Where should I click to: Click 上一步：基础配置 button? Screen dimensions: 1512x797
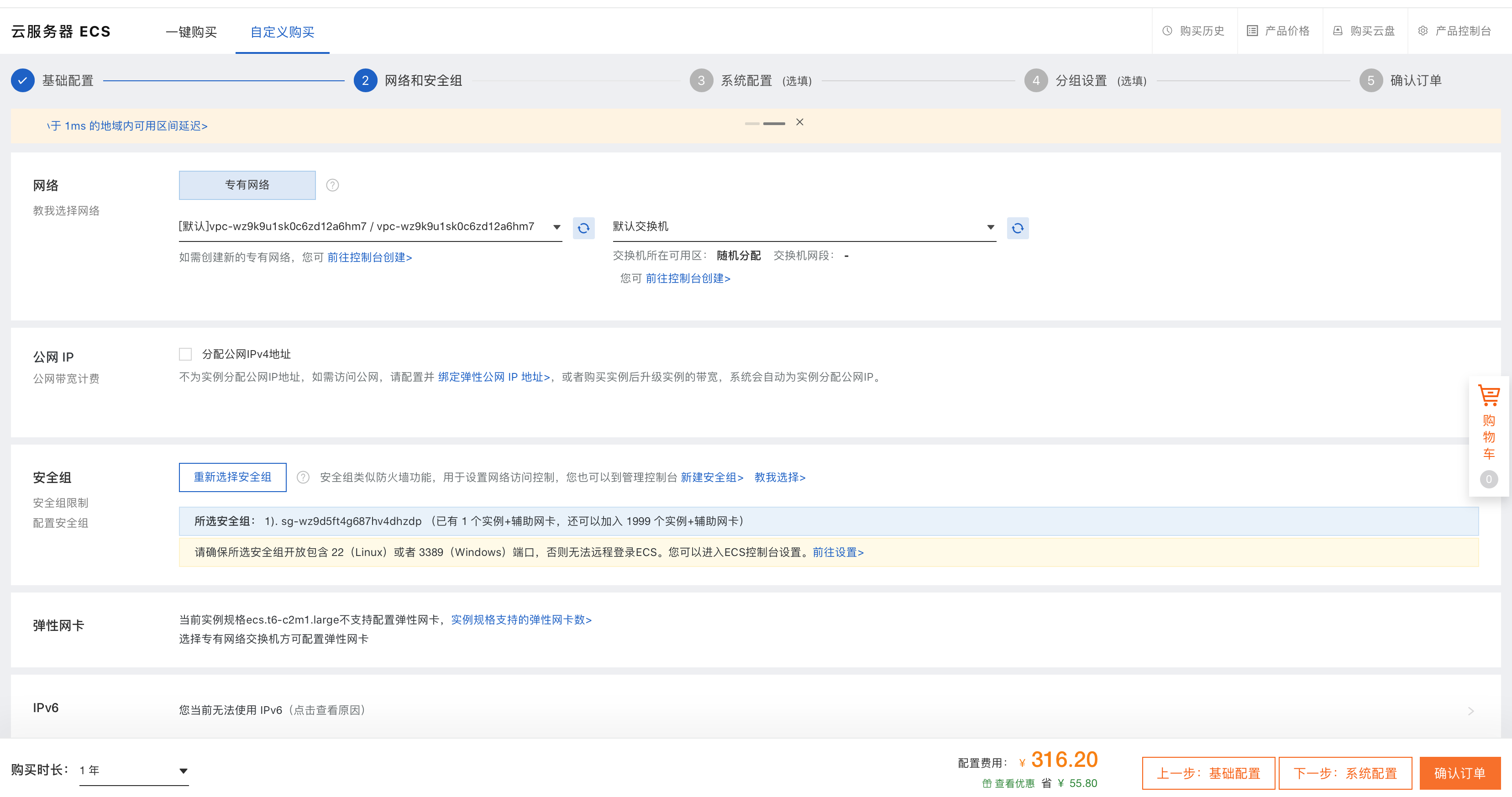point(1208,773)
